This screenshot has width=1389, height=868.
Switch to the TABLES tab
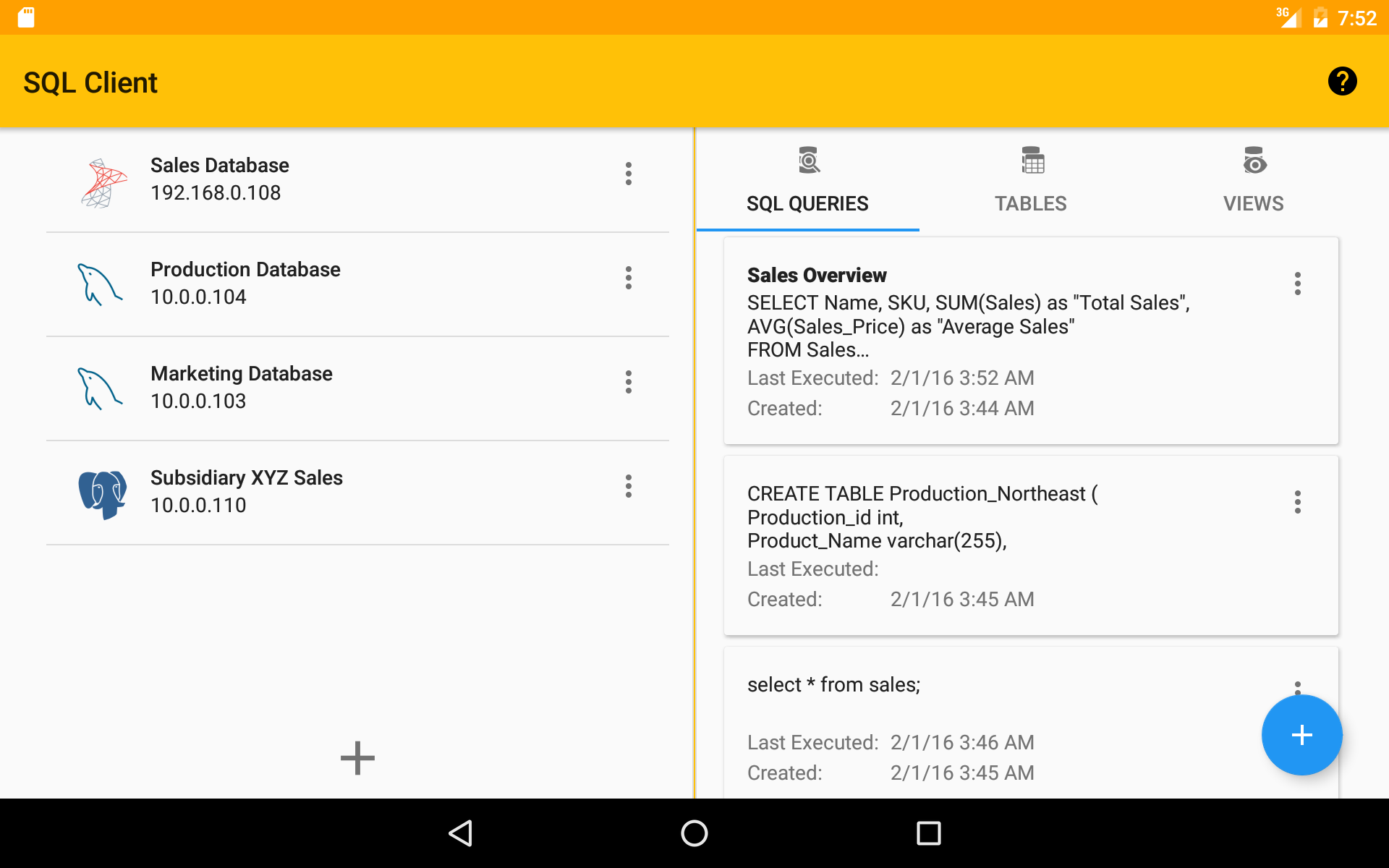tap(1030, 182)
